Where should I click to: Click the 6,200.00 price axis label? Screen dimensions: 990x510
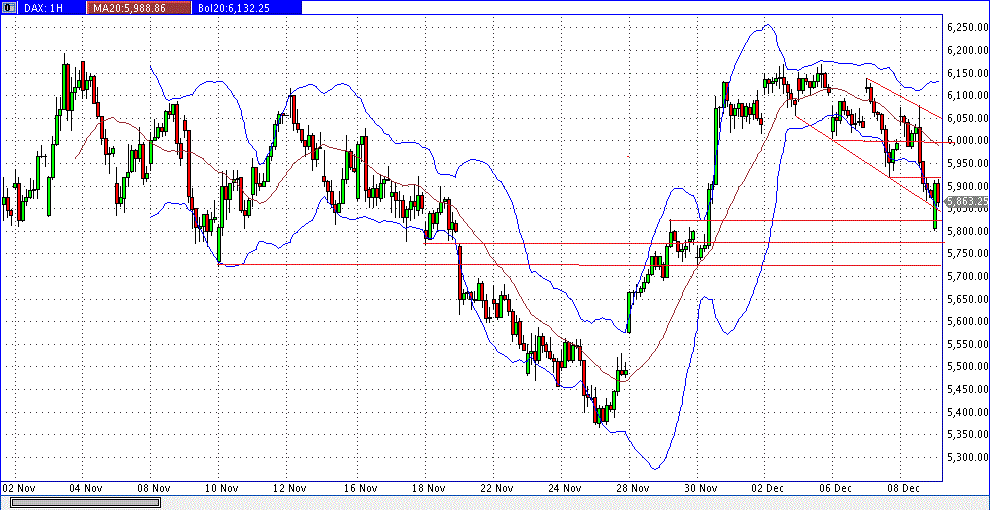tap(968, 50)
